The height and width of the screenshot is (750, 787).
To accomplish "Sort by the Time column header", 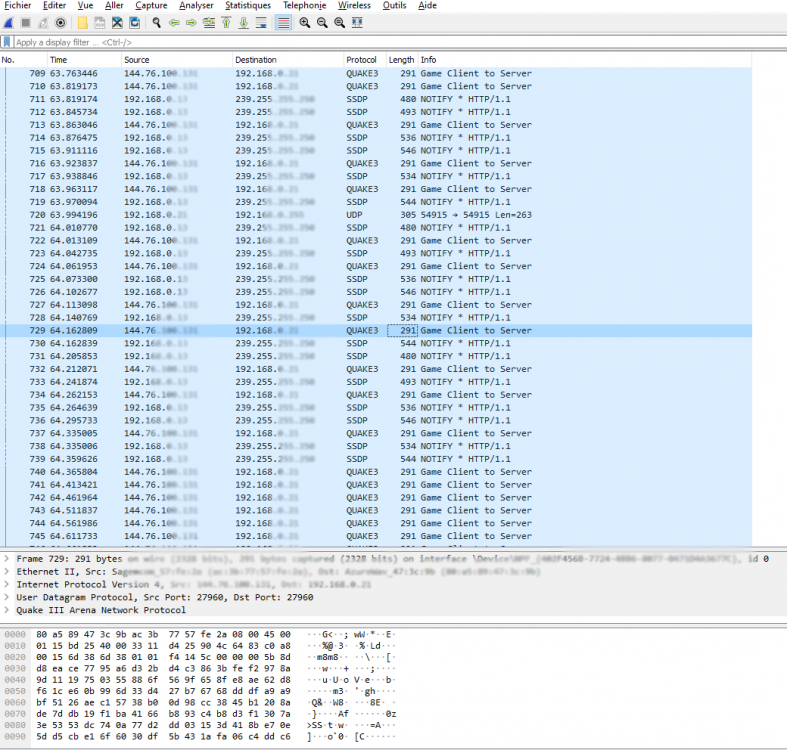I will point(84,60).
